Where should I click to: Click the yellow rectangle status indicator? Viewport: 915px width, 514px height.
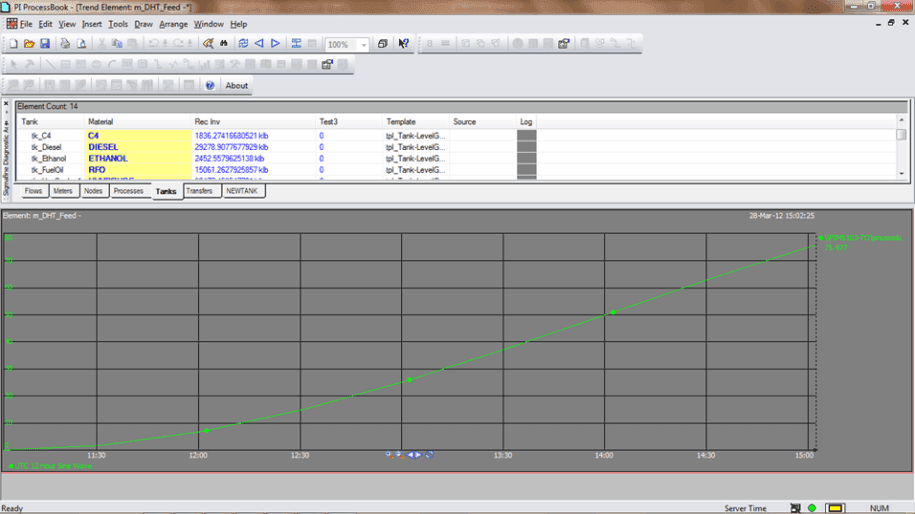835,508
